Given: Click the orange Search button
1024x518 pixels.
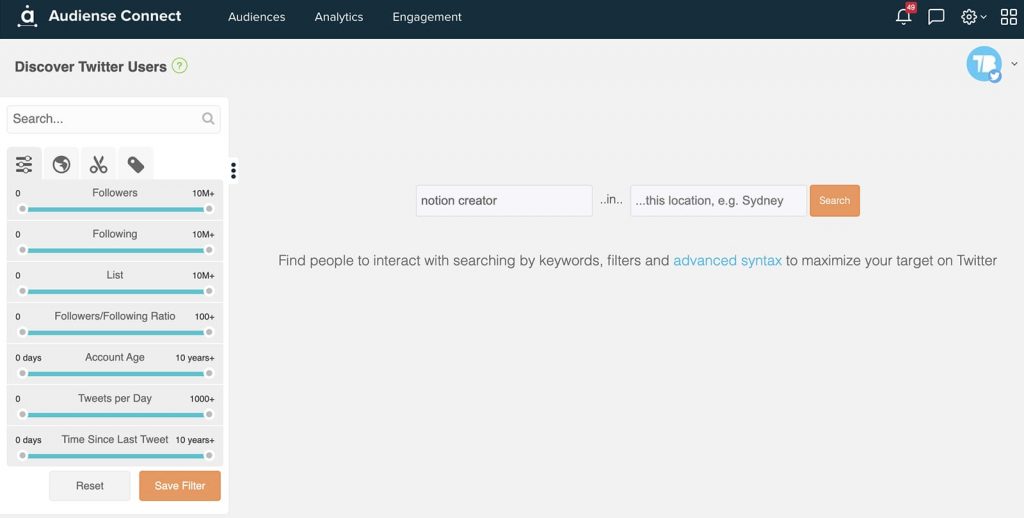Looking at the screenshot, I should 835,201.
